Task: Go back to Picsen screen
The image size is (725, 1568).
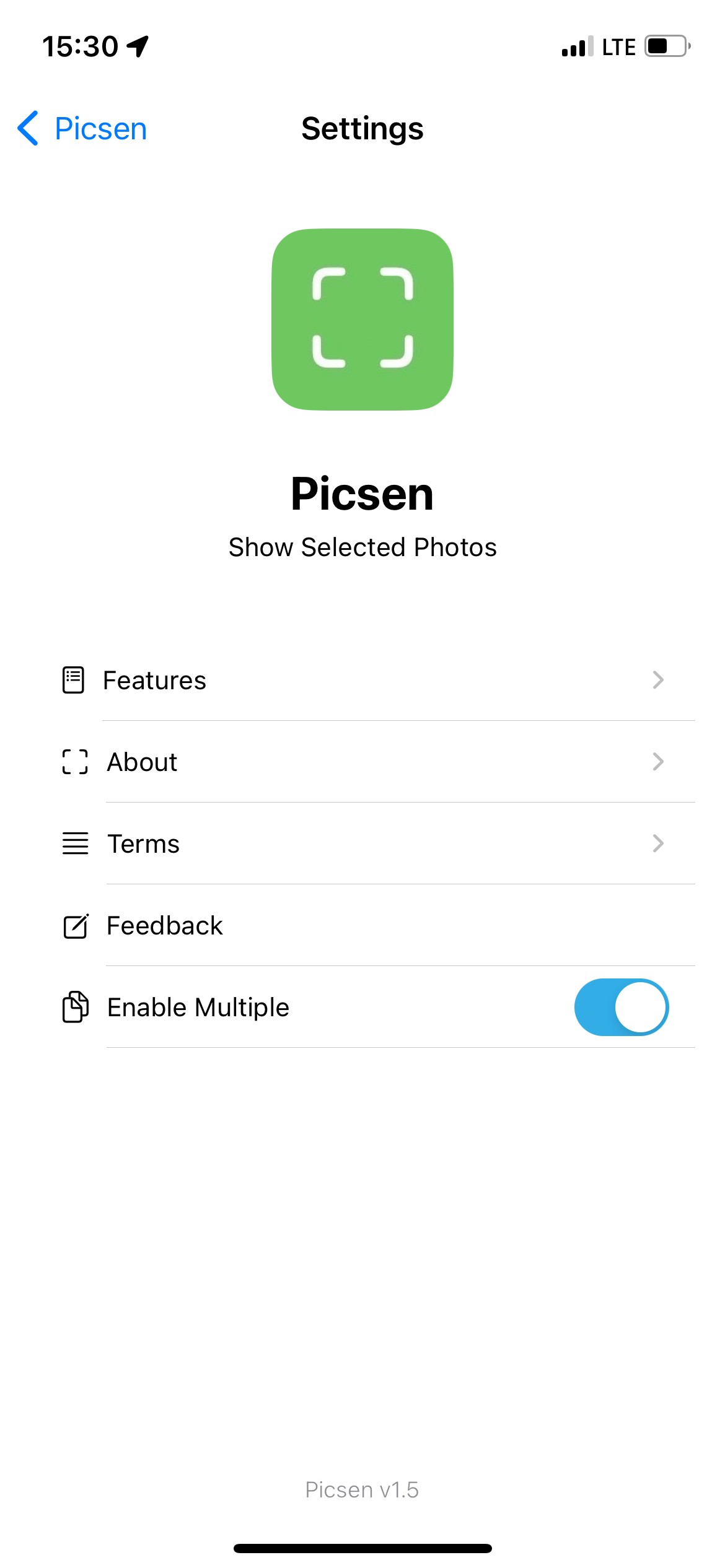Action: [100, 129]
